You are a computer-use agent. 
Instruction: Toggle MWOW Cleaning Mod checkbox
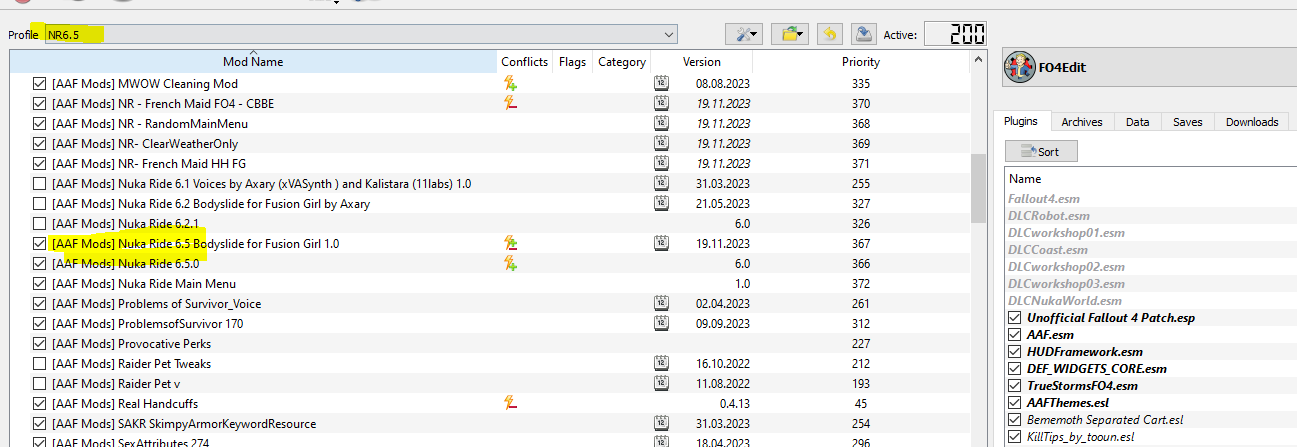40,83
